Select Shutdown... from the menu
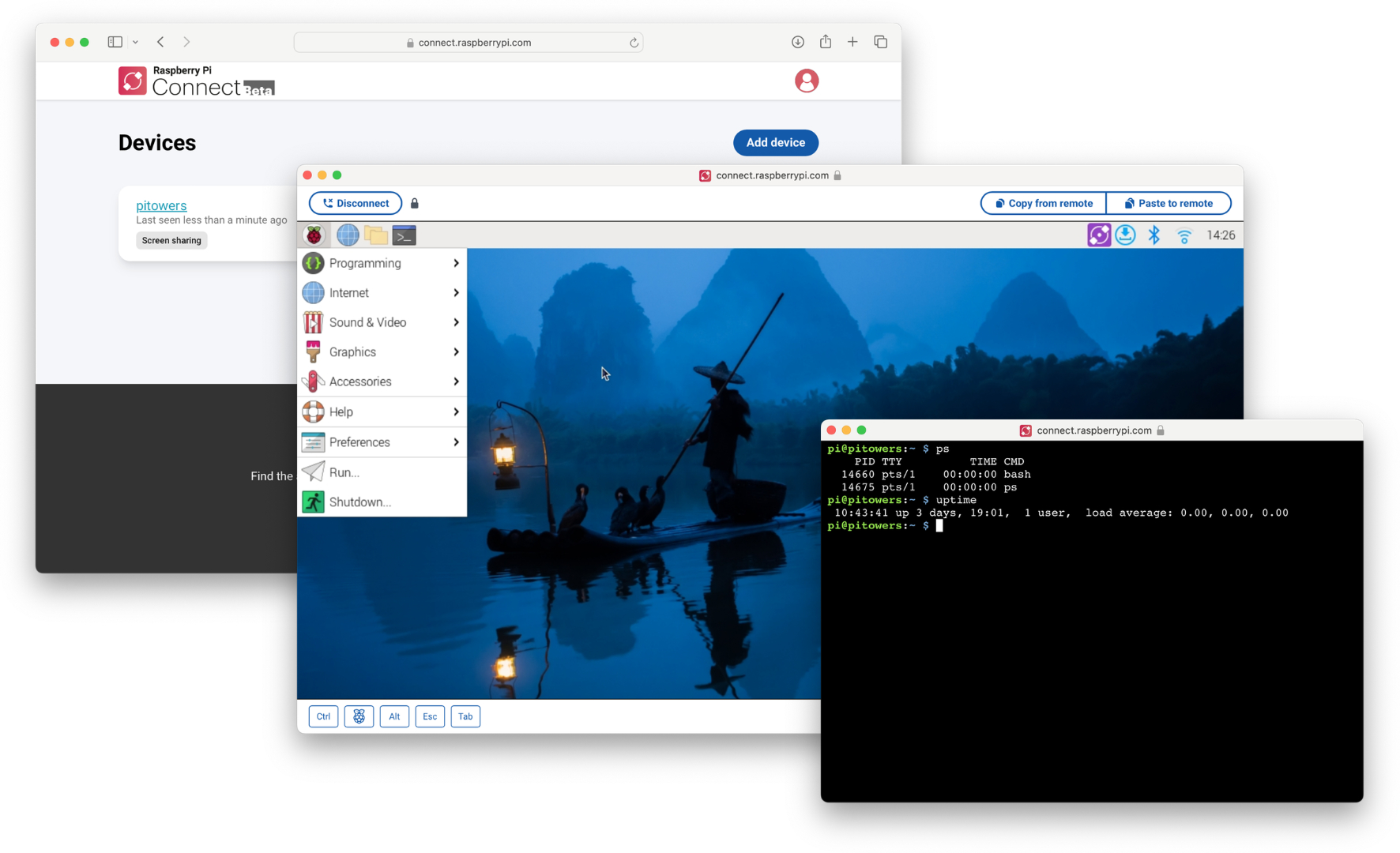The height and width of the screenshot is (853, 1400). click(x=360, y=502)
